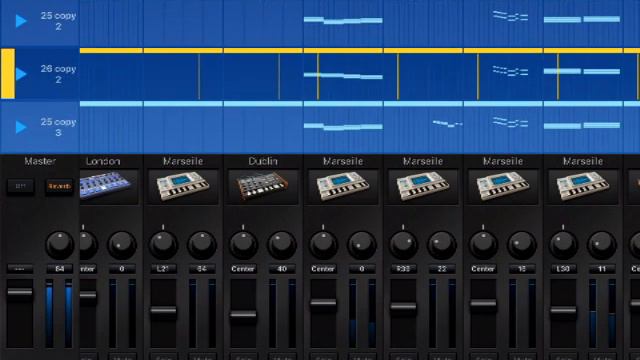
Task: Move the London channel volume fader
Action: [x=88, y=295]
